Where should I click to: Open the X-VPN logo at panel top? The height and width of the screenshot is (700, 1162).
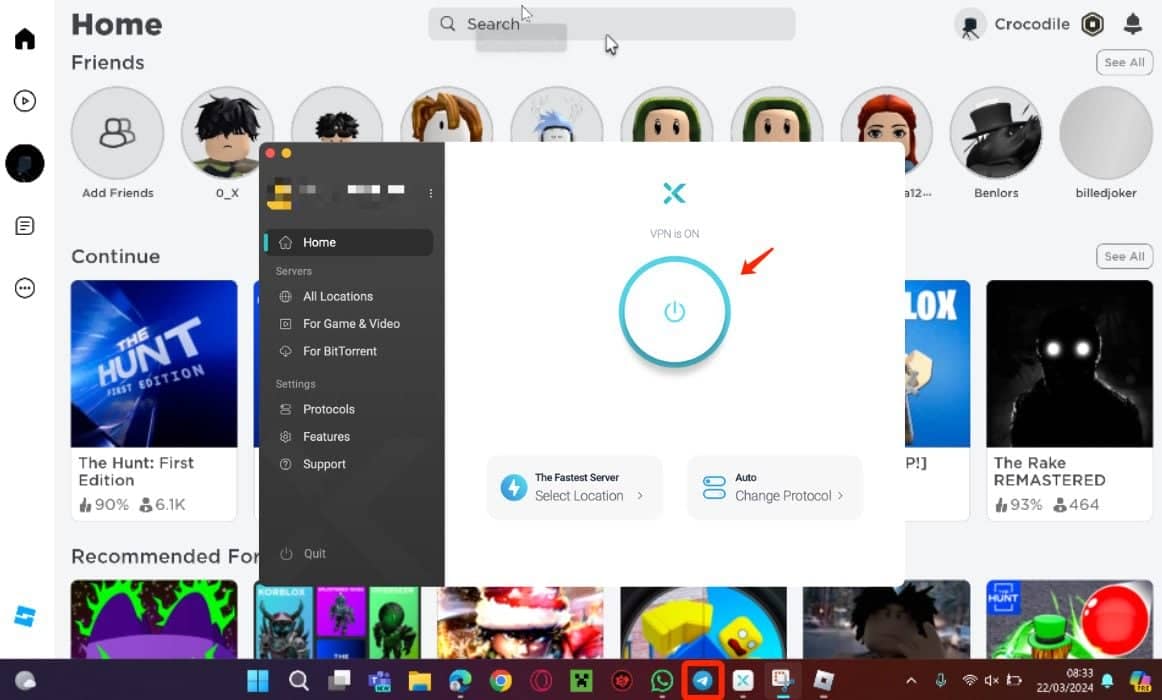coord(674,193)
